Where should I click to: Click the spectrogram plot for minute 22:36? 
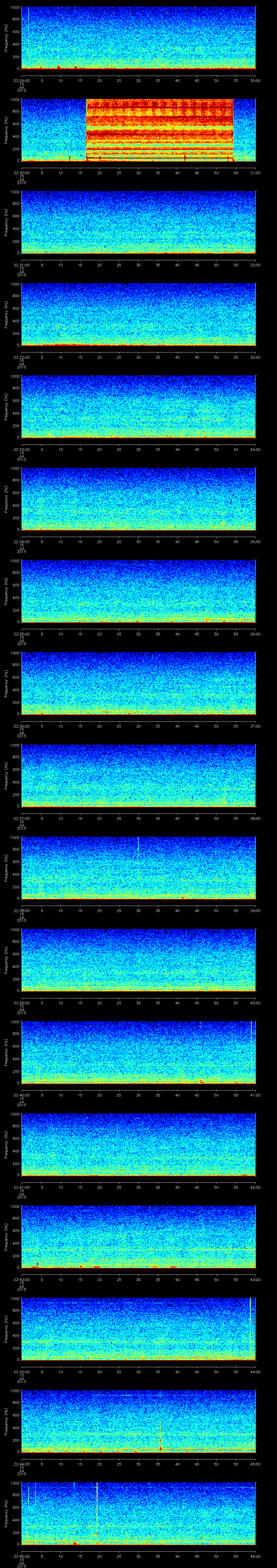pos(139,683)
